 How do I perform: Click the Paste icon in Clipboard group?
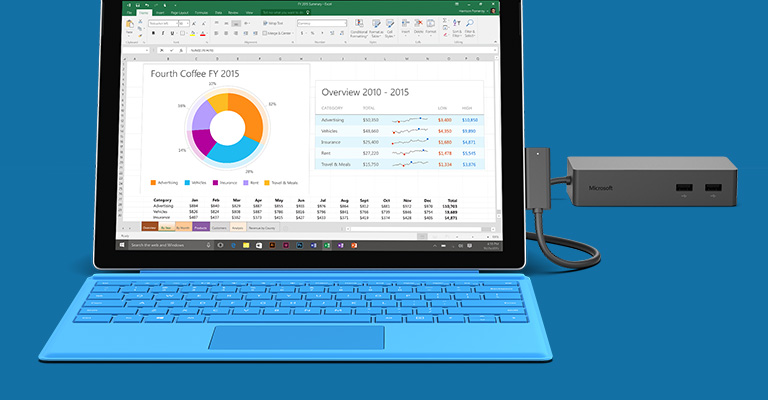pyautogui.click(x=129, y=24)
